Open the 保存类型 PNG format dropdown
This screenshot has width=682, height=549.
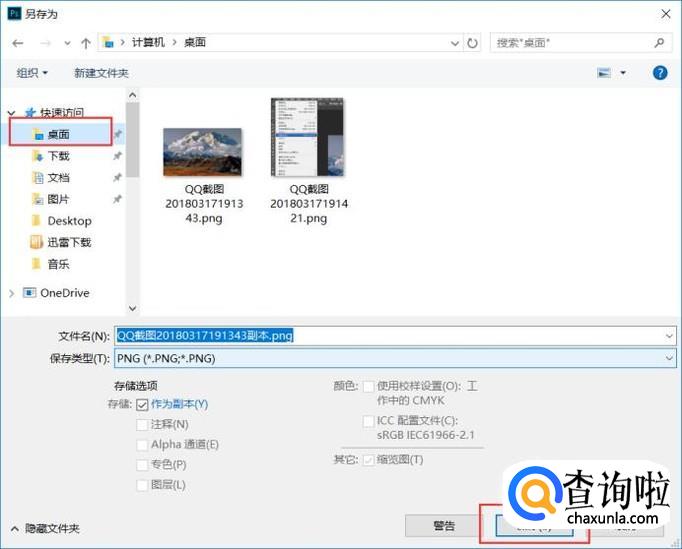[x=395, y=358]
